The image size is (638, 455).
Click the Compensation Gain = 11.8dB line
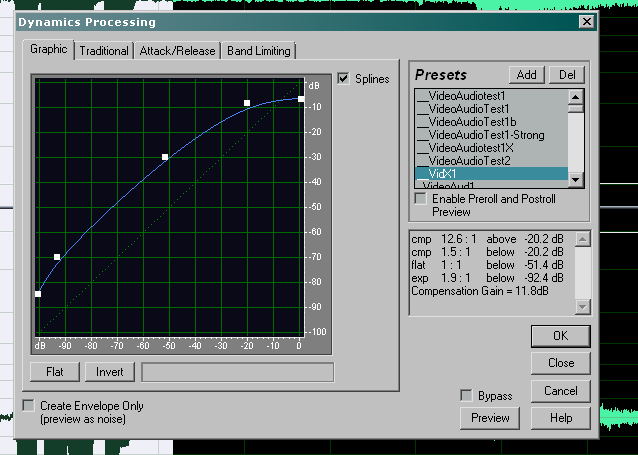coord(480,291)
